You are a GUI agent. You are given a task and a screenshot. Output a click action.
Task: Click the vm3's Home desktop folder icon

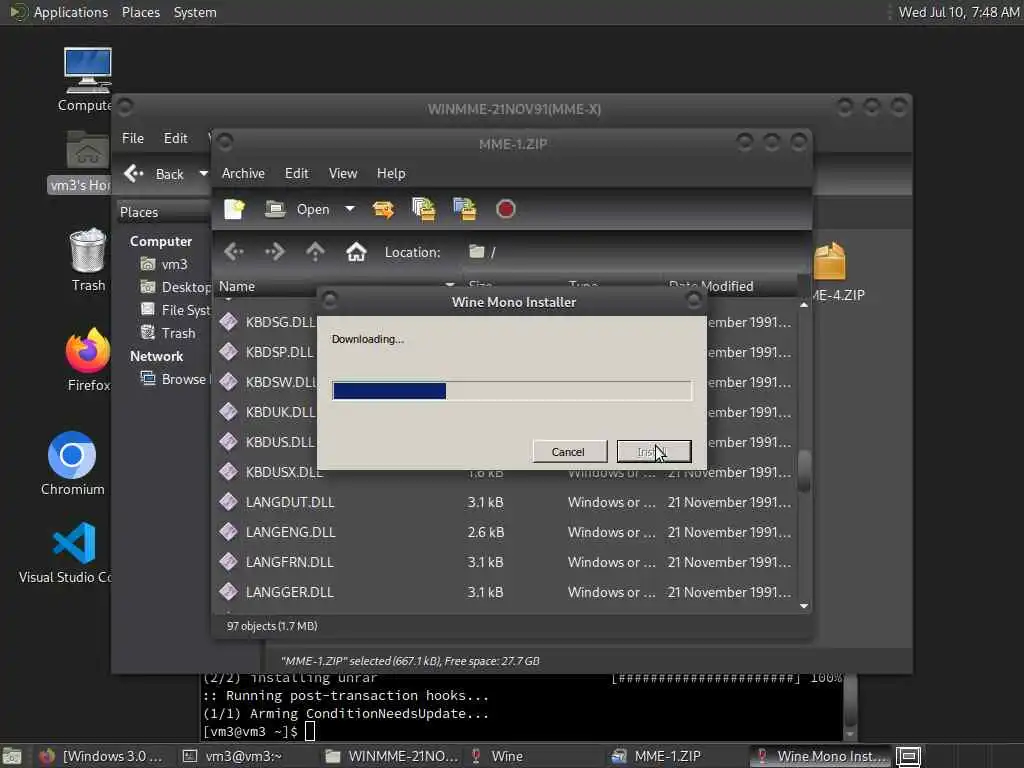click(88, 150)
